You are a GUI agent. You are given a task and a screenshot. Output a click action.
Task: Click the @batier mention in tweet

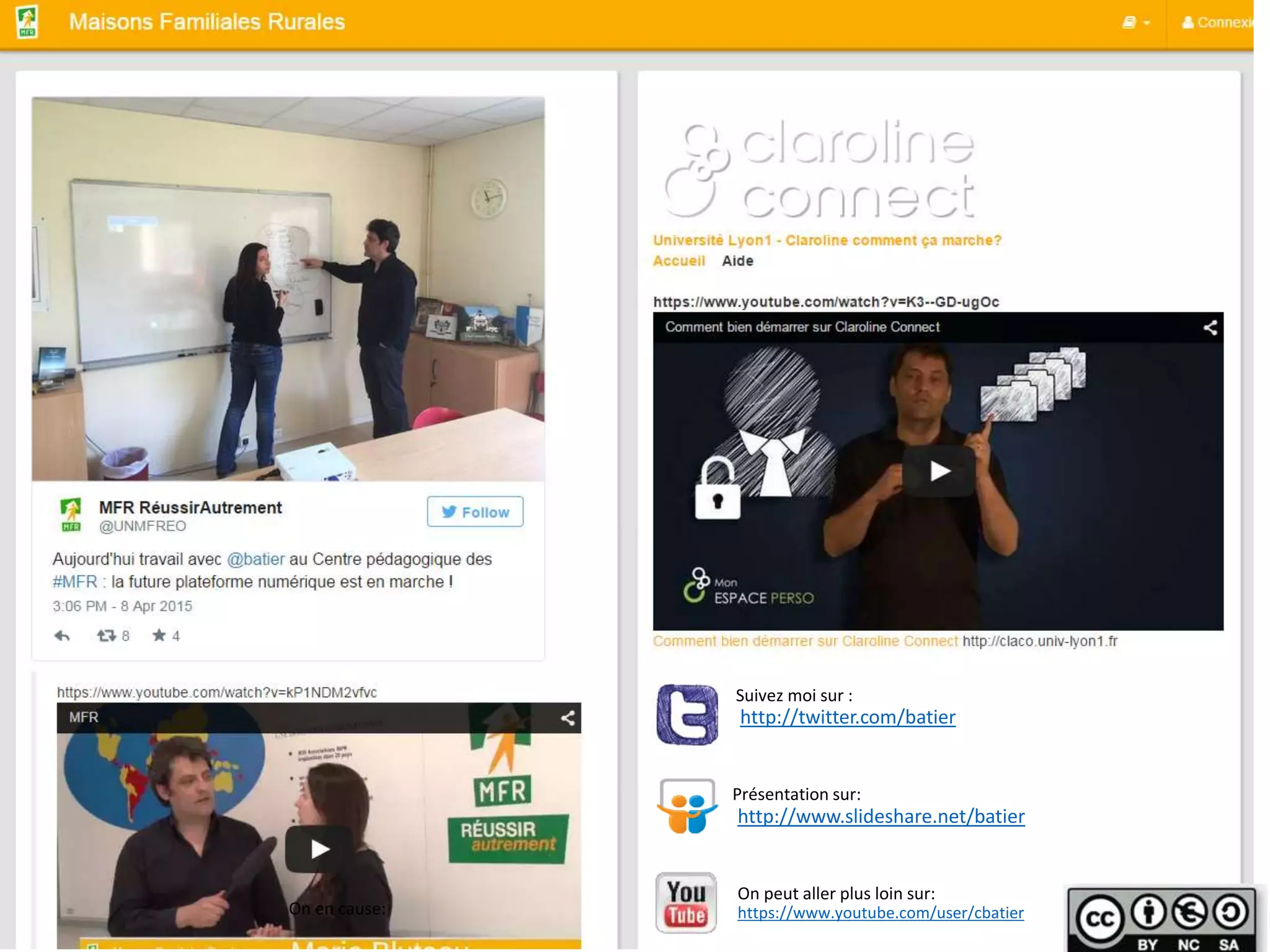click(x=255, y=559)
